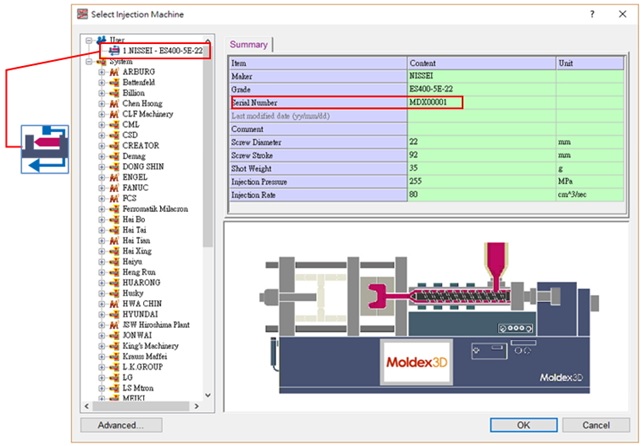The width and height of the screenshot is (643, 446).
Task: Expand the Krauss Maffei node
Action: pos(101,357)
